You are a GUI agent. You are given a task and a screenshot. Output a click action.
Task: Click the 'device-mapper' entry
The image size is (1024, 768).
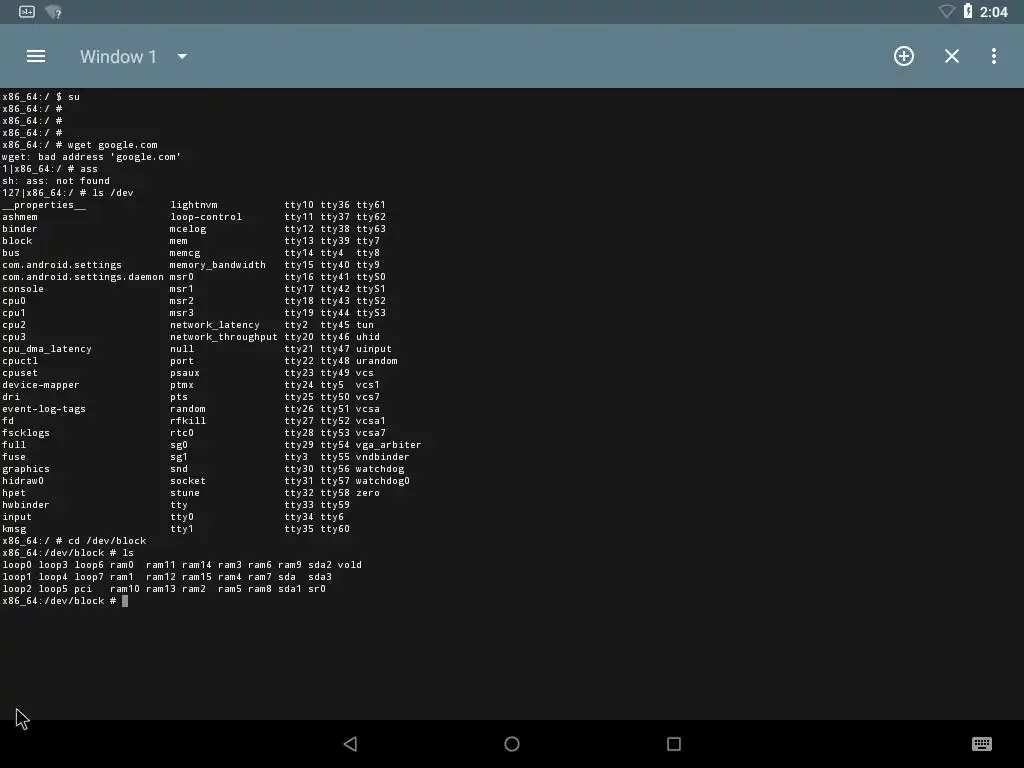tap(40, 385)
